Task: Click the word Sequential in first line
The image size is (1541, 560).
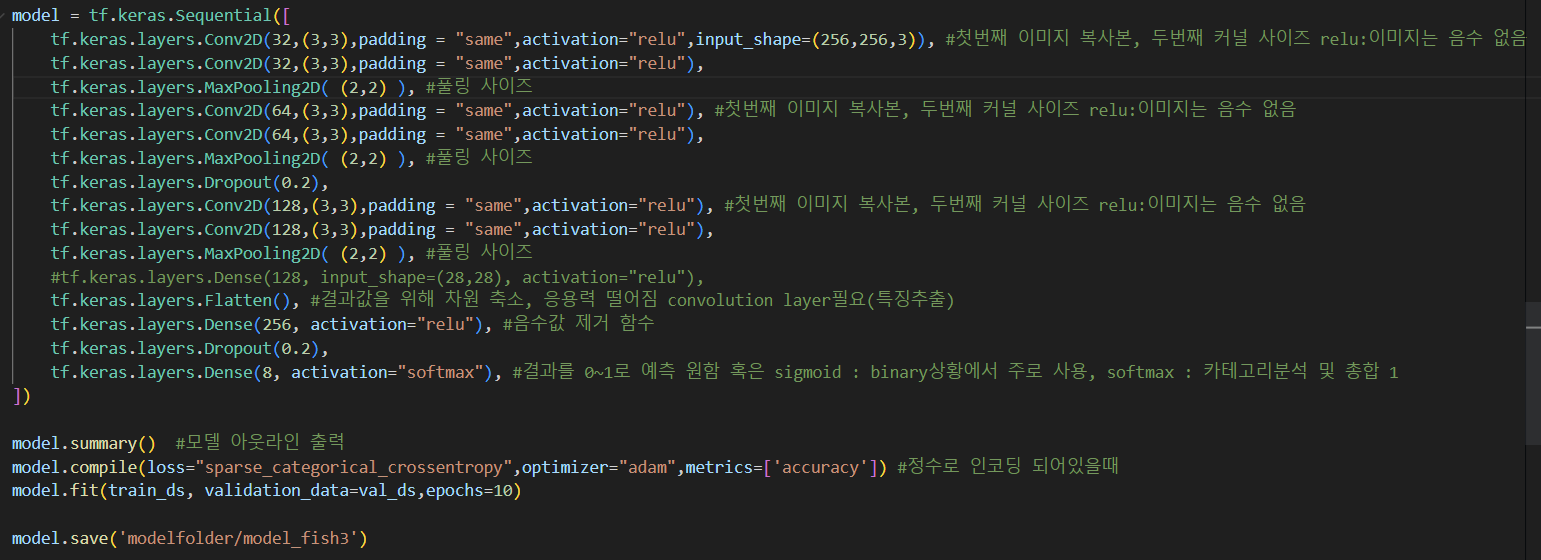Action: coord(224,15)
